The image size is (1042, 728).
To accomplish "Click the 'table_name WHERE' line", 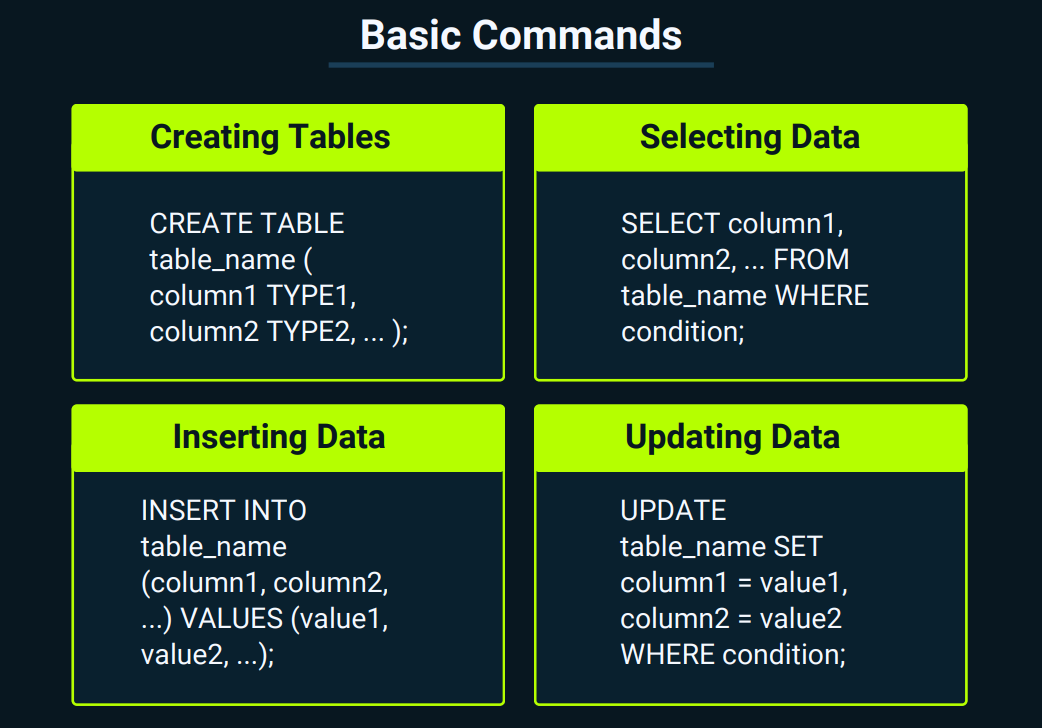I will (745, 295).
